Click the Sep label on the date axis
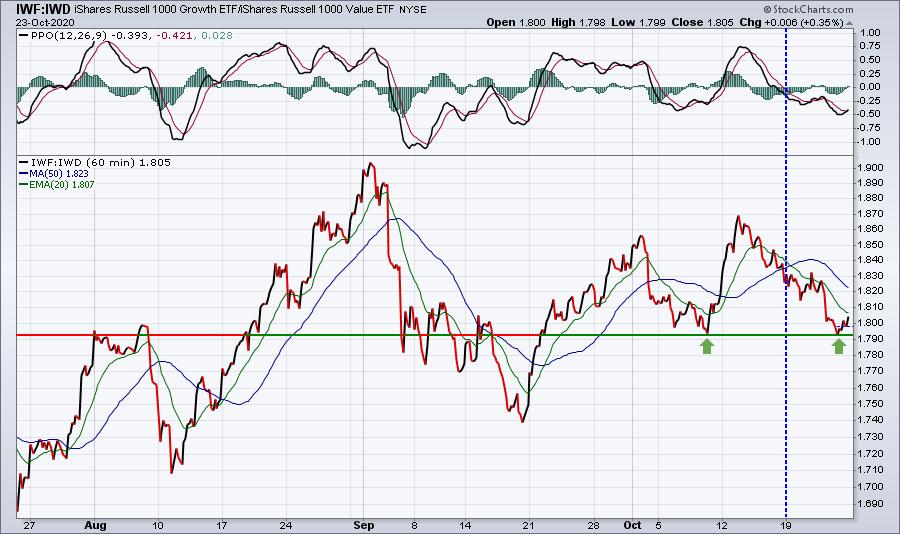 click(x=364, y=525)
